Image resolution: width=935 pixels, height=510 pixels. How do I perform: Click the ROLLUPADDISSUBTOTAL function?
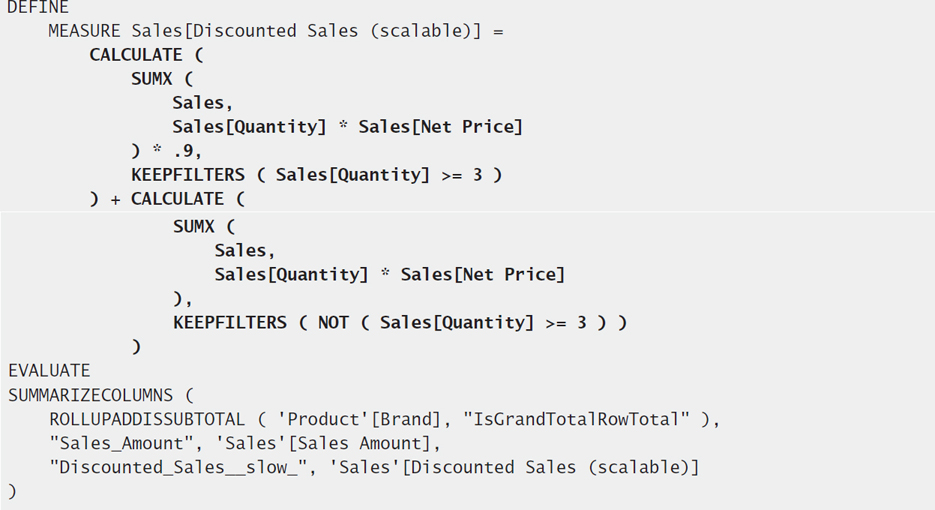click(147, 419)
